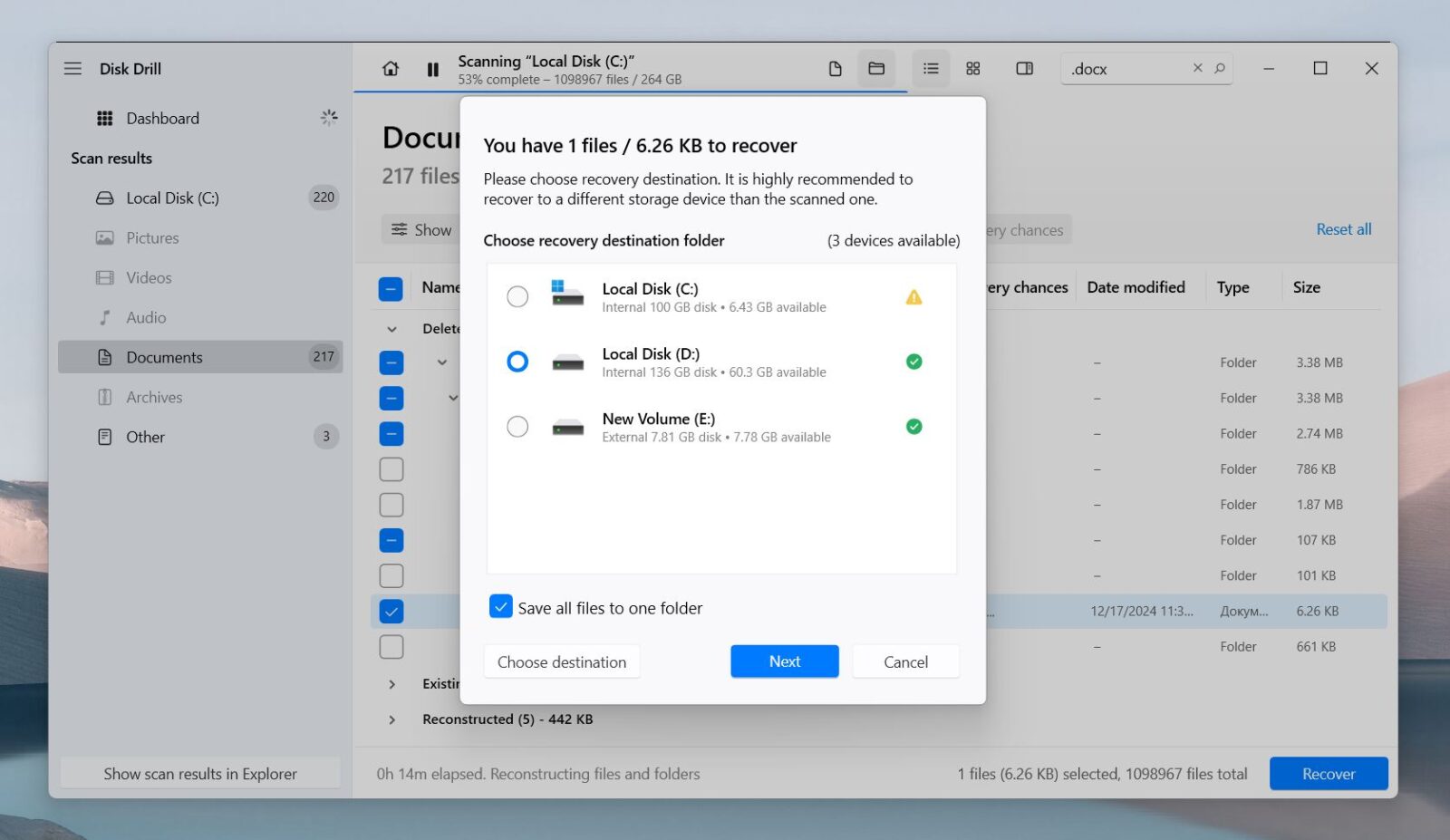Open the hamburger menu beside Disk Drill

(72, 68)
